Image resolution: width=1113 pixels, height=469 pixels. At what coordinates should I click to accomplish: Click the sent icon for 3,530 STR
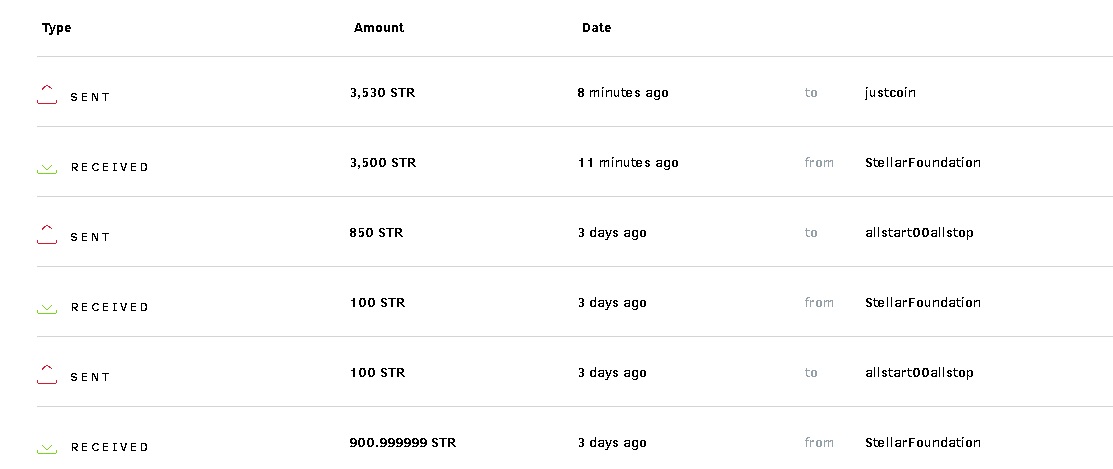tap(47, 95)
